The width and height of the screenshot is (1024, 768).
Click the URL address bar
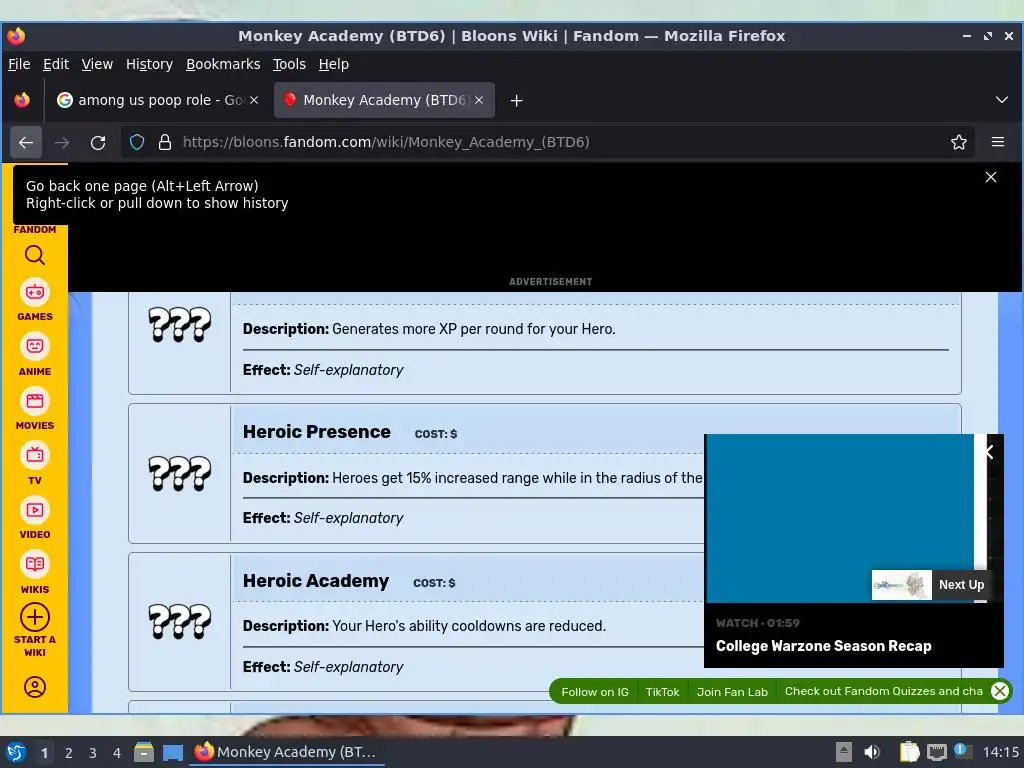click(x=547, y=142)
